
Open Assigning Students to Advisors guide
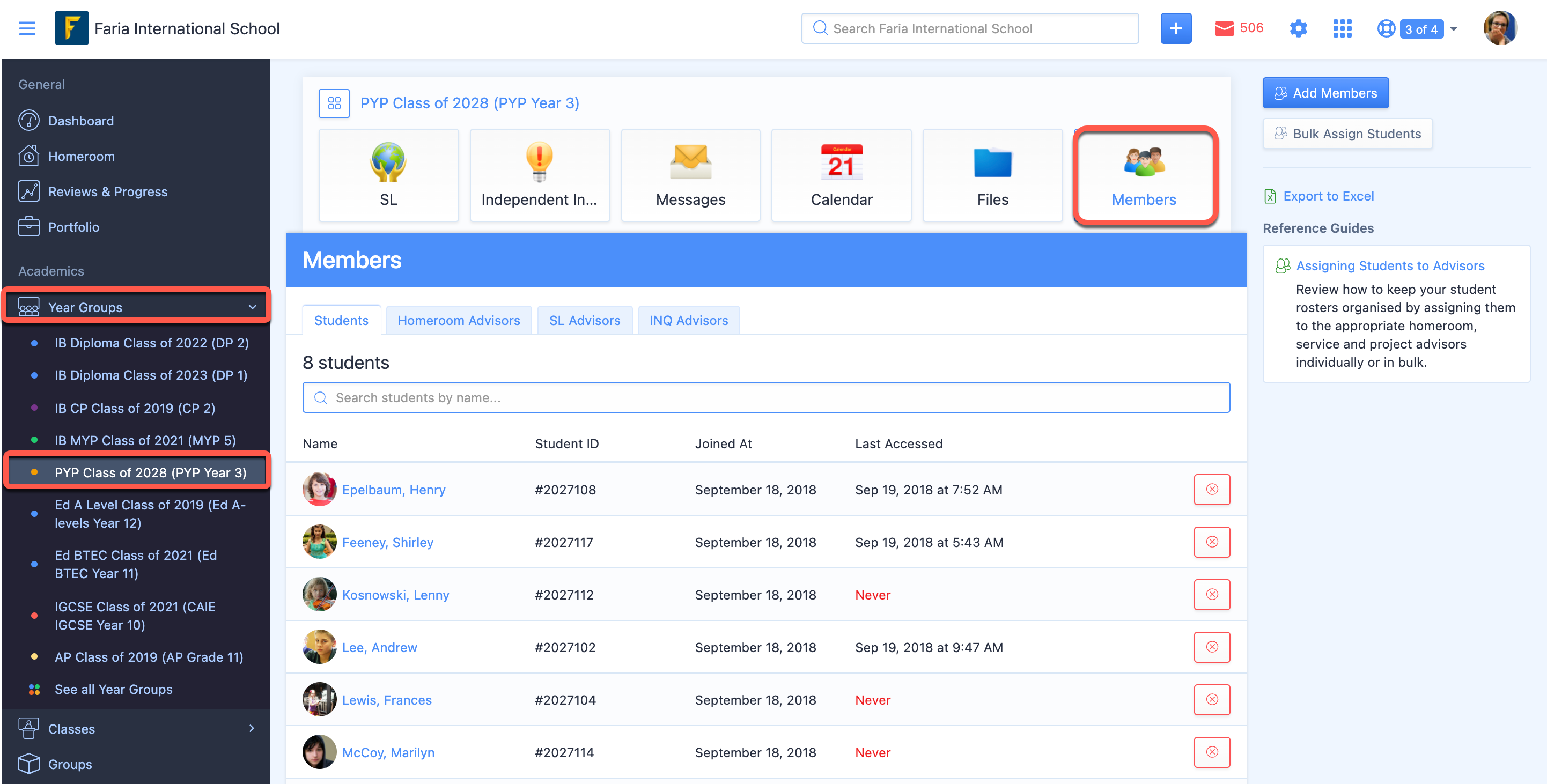click(1390, 265)
